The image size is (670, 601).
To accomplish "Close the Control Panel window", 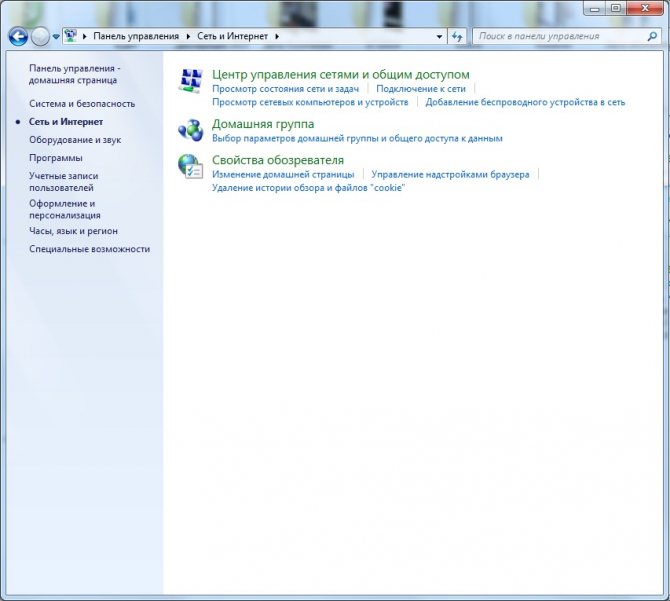I will [x=645, y=8].
